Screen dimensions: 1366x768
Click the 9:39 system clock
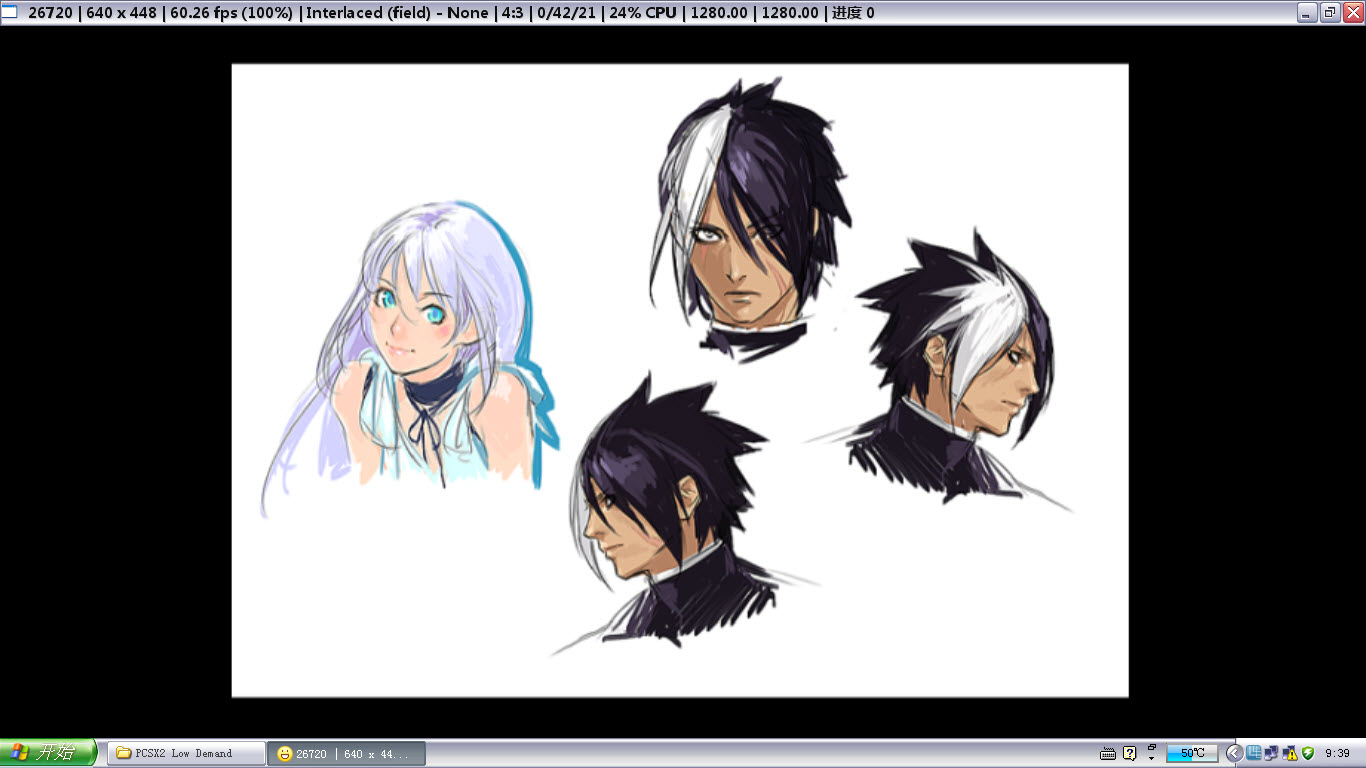[1337, 753]
